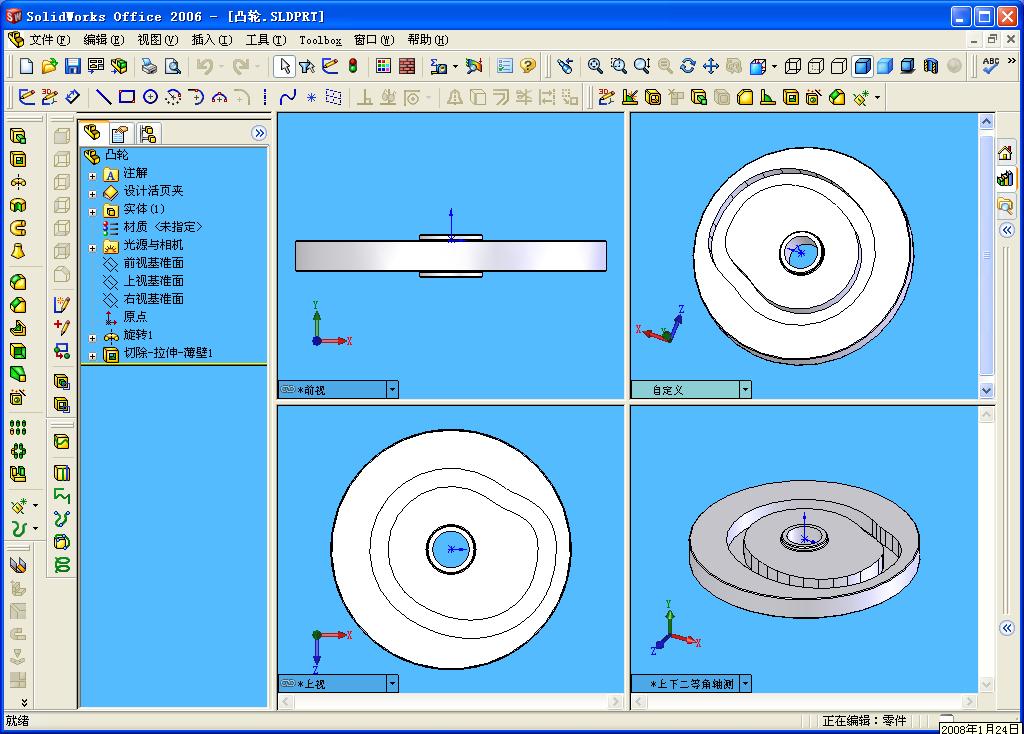
Task: Click the 3D Sketch icon in sketch toolbar
Action: click(49, 97)
